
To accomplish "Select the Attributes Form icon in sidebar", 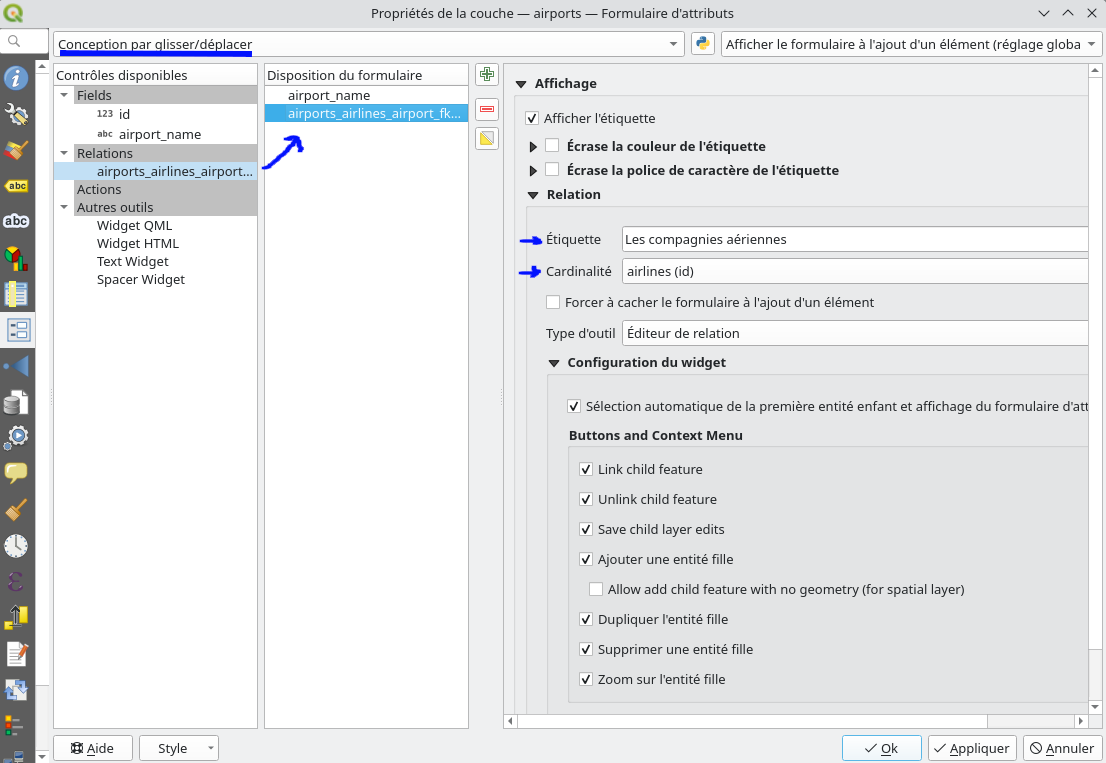I will [17, 329].
